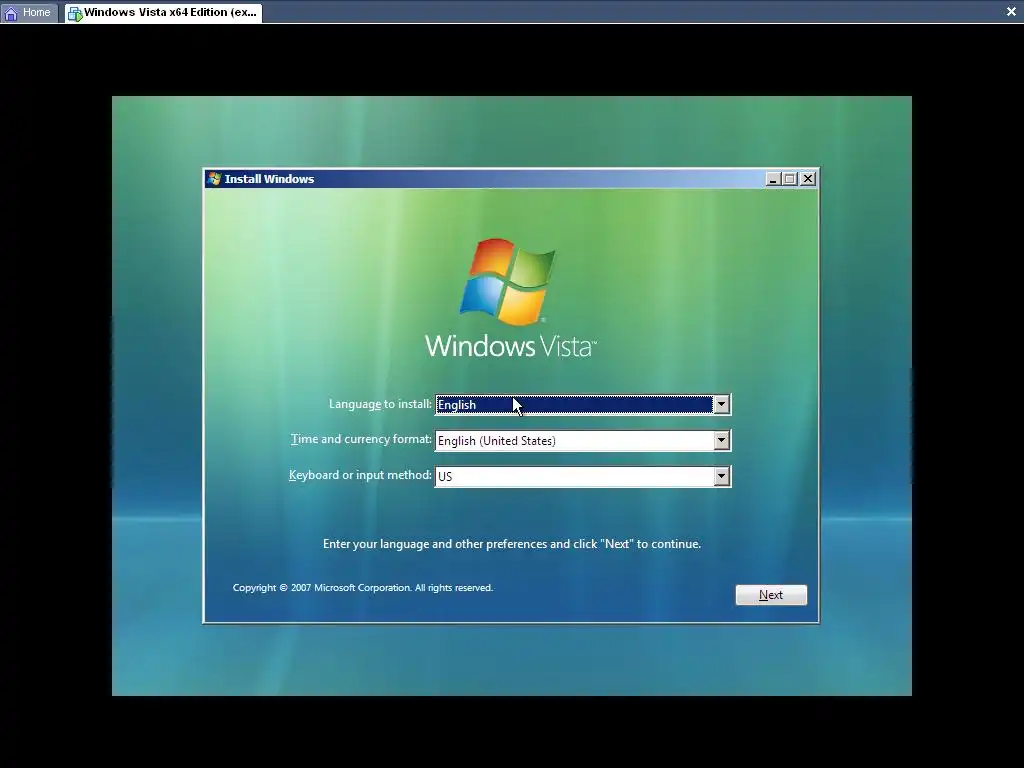The width and height of the screenshot is (1024, 768).
Task: Close the VM tab with the X
Action: [x=1011, y=12]
